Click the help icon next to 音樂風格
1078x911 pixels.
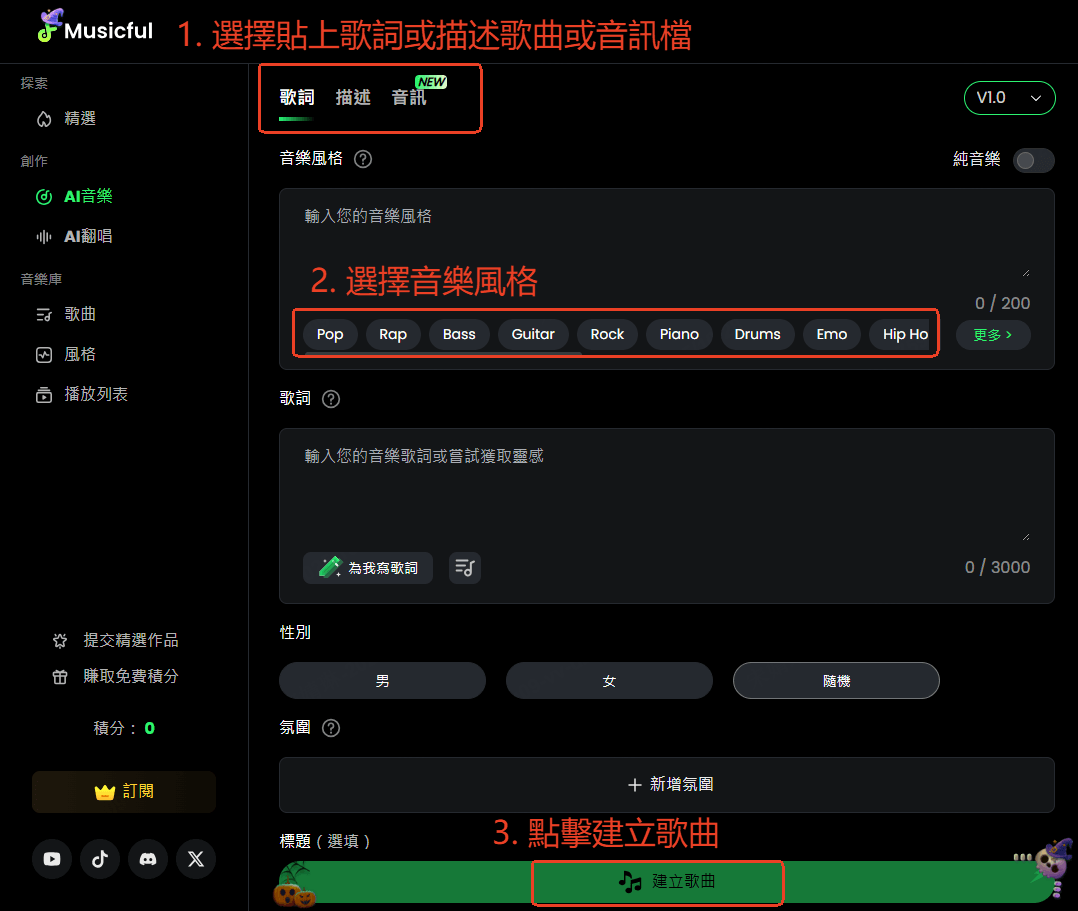(x=362, y=158)
